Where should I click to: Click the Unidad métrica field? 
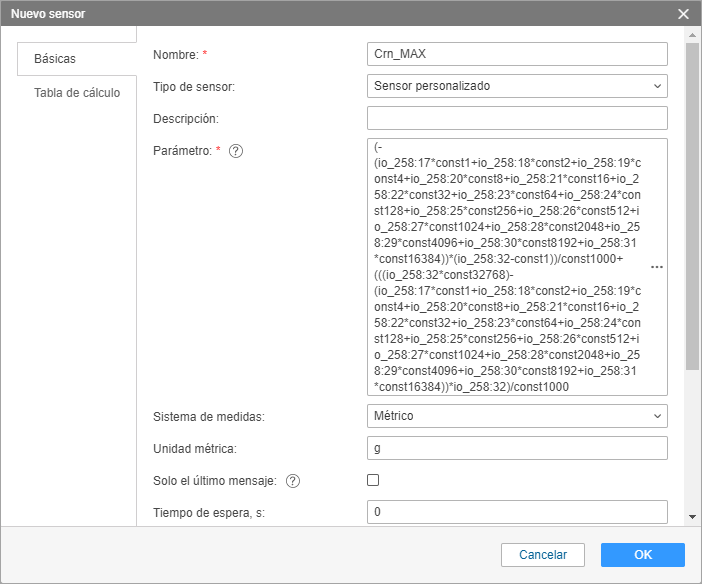(516, 448)
